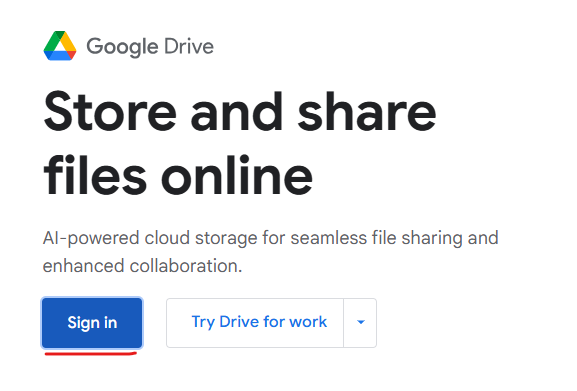Click the Google Drive triangle logo icon
Screen dimensions: 577x391
60,46
